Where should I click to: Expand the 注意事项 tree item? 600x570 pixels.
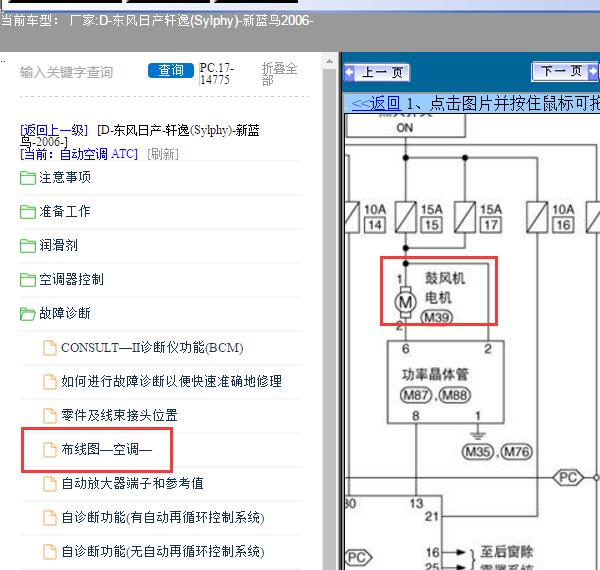click(65, 178)
